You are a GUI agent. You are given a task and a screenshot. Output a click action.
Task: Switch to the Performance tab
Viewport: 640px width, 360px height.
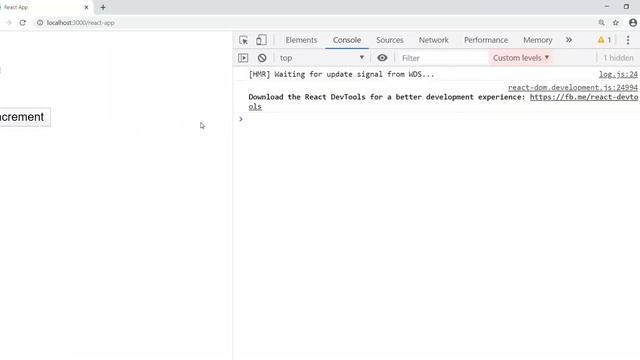click(486, 40)
